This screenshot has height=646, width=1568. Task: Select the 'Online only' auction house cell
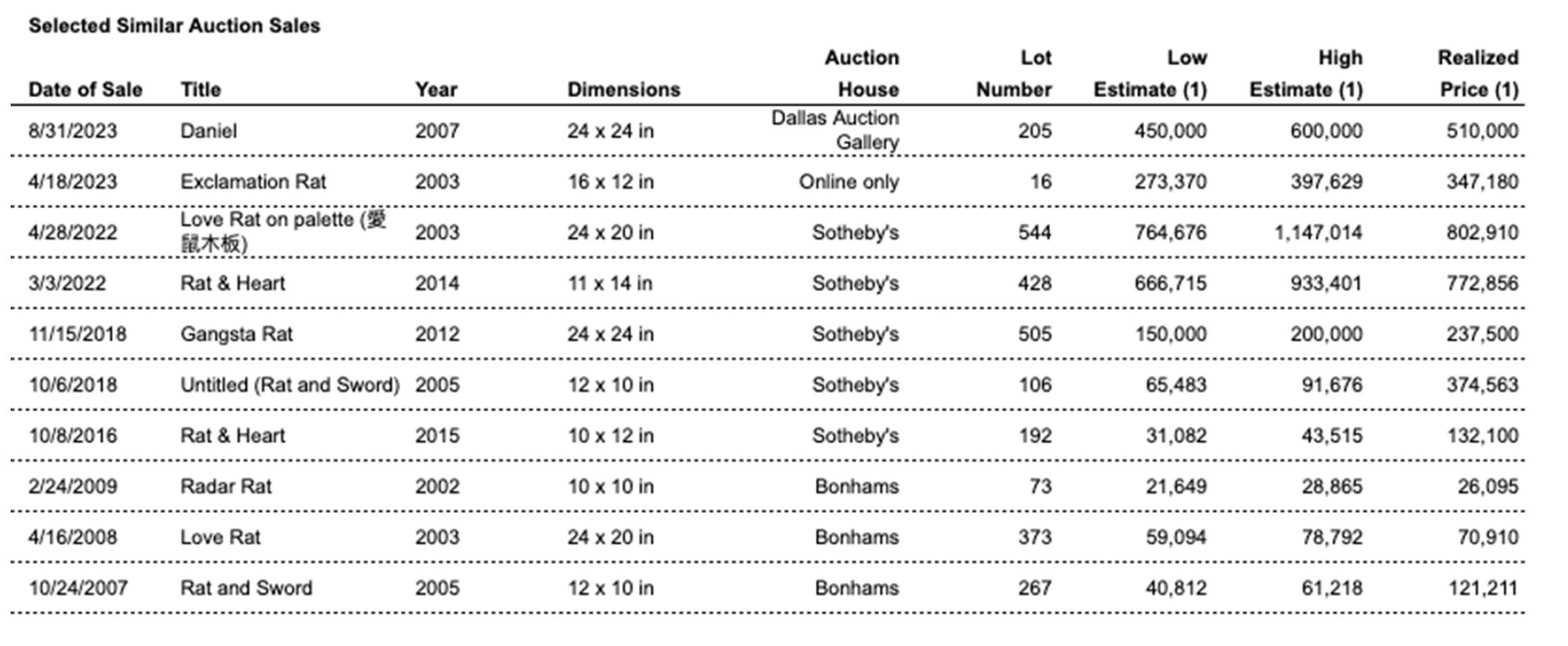point(848,182)
